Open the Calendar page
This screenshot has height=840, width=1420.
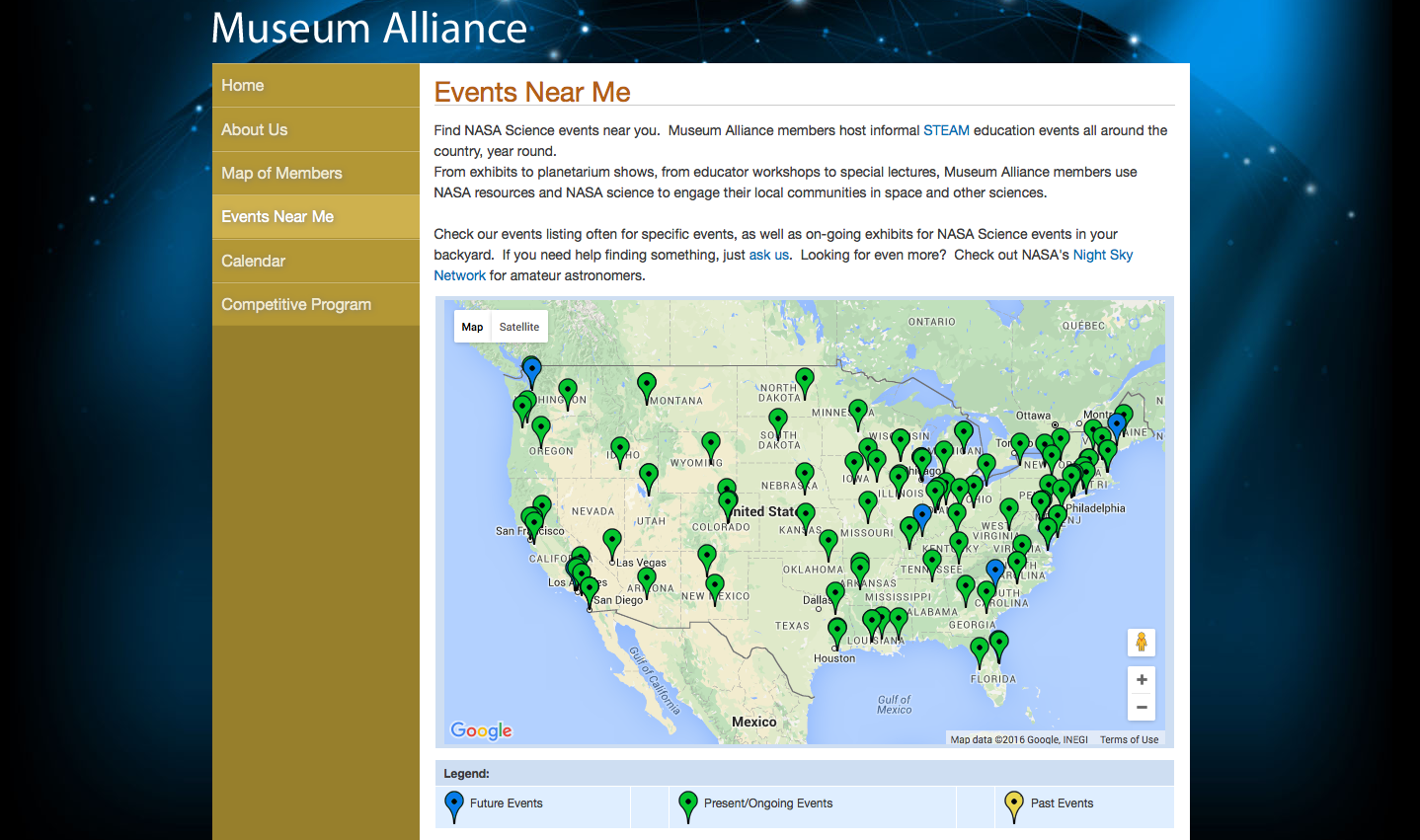click(x=316, y=261)
